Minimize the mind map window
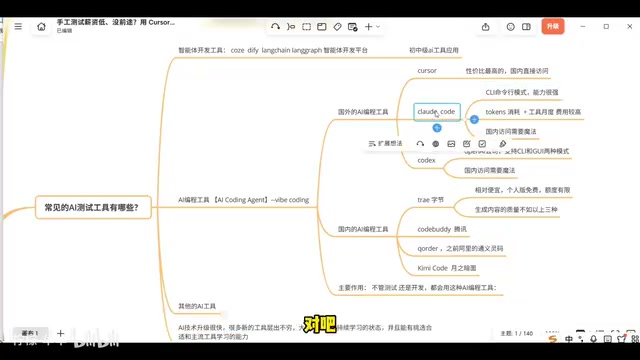The height and width of the screenshot is (360, 640). point(583,27)
